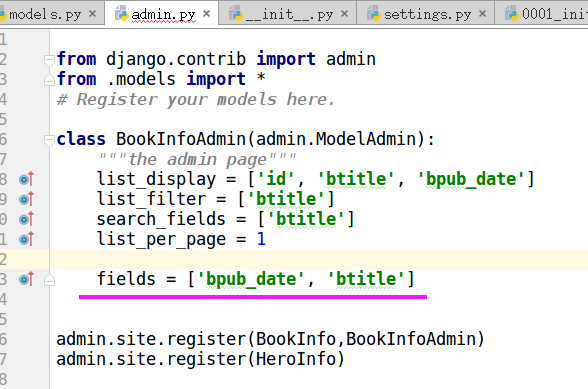Click the 'search_fields' attribute name

coord(161,219)
